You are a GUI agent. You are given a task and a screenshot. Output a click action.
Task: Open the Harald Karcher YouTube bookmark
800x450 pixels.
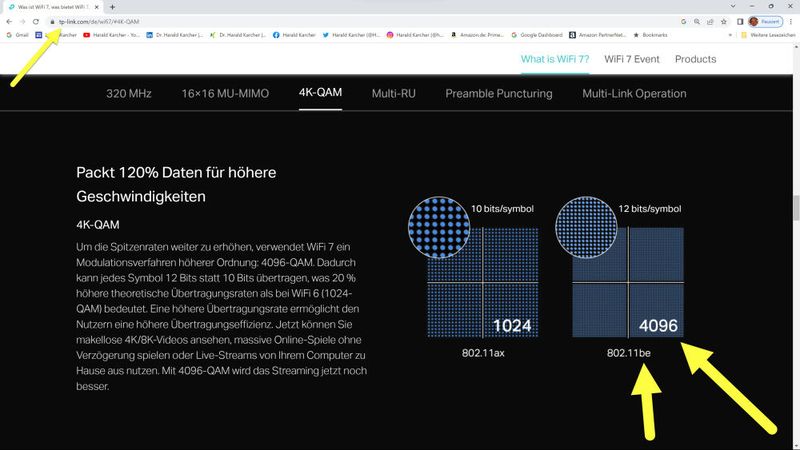[111, 35]
